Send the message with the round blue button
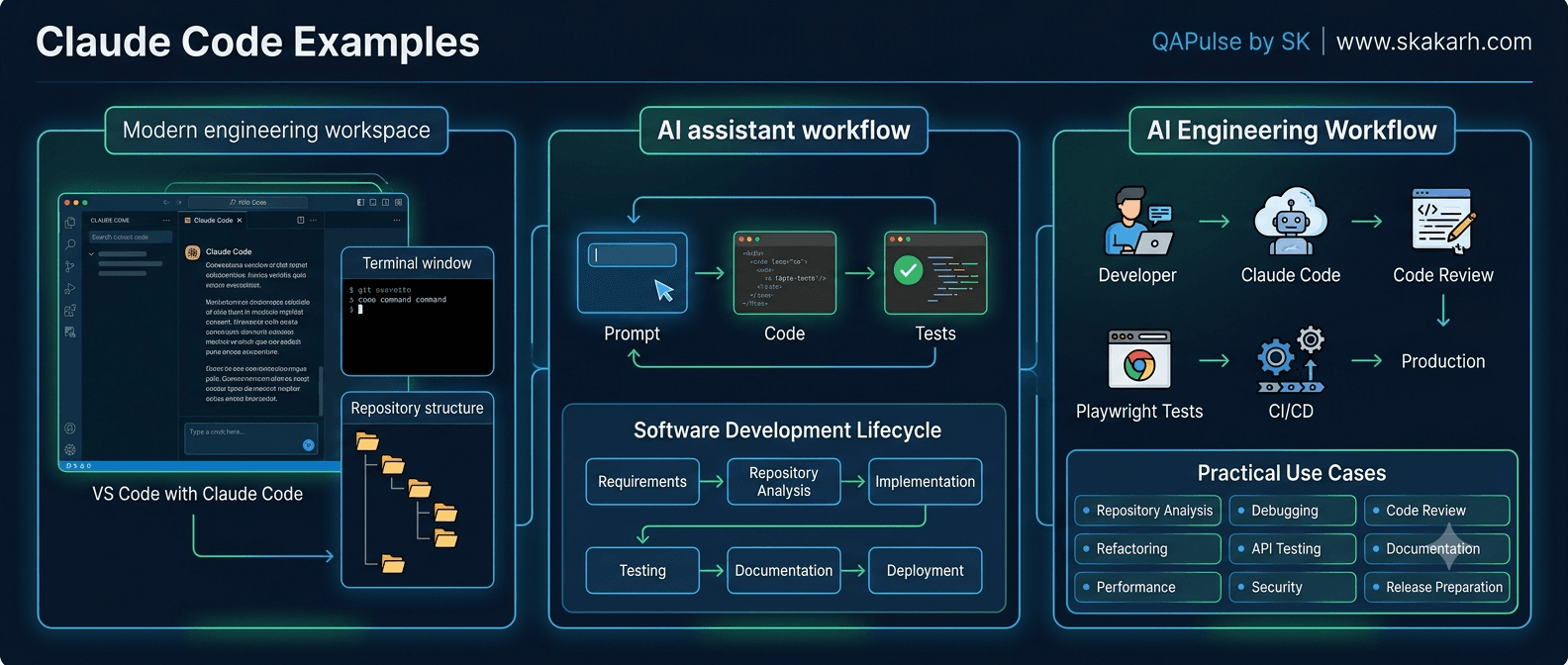 [309, 445]
